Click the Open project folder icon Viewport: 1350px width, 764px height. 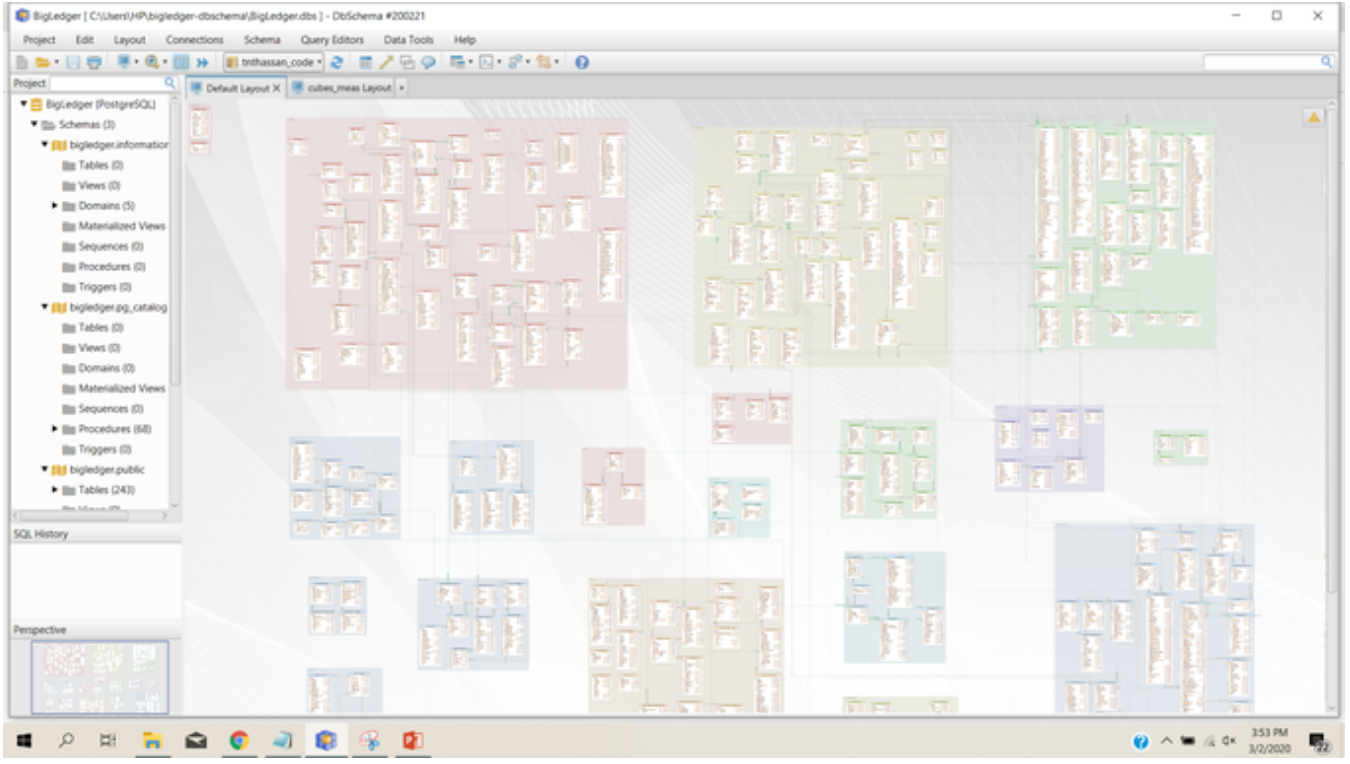42,62
